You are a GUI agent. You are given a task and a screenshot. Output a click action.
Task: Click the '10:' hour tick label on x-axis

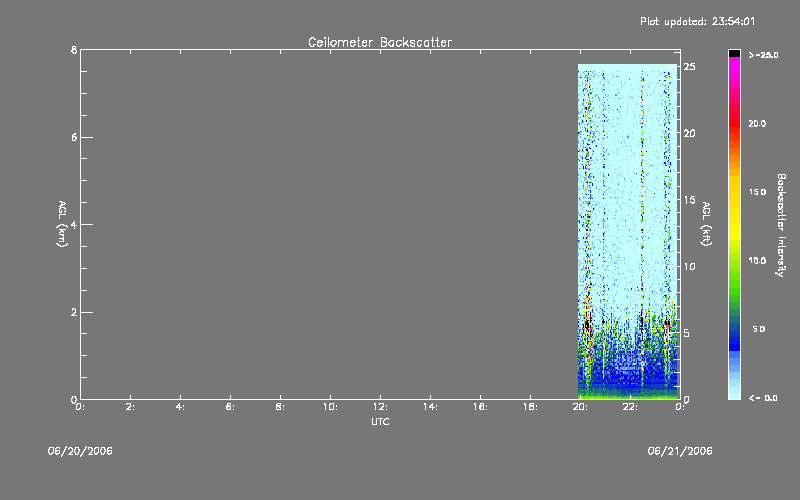point(330,407)
